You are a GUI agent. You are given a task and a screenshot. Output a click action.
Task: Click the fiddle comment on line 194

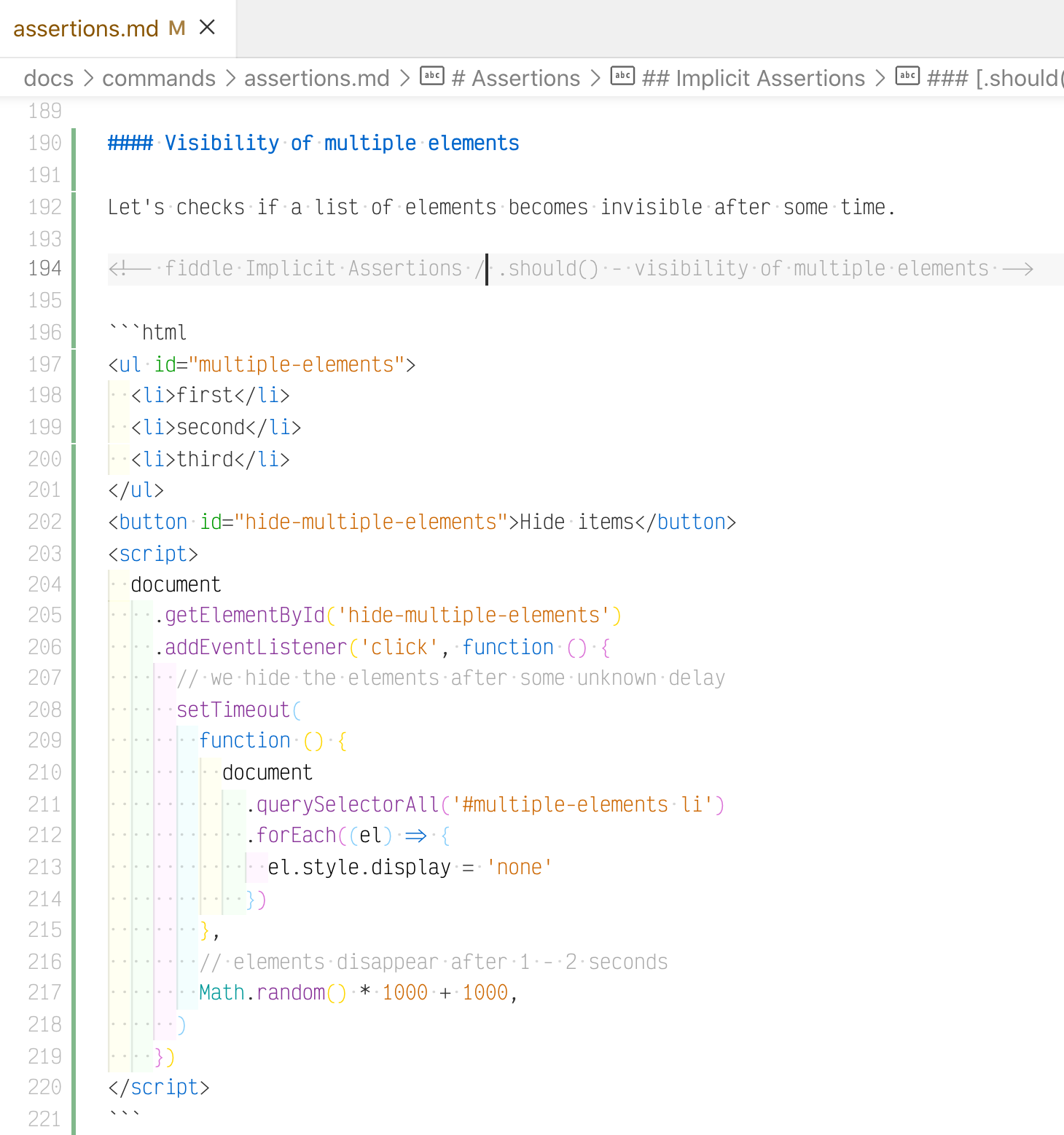571,269
